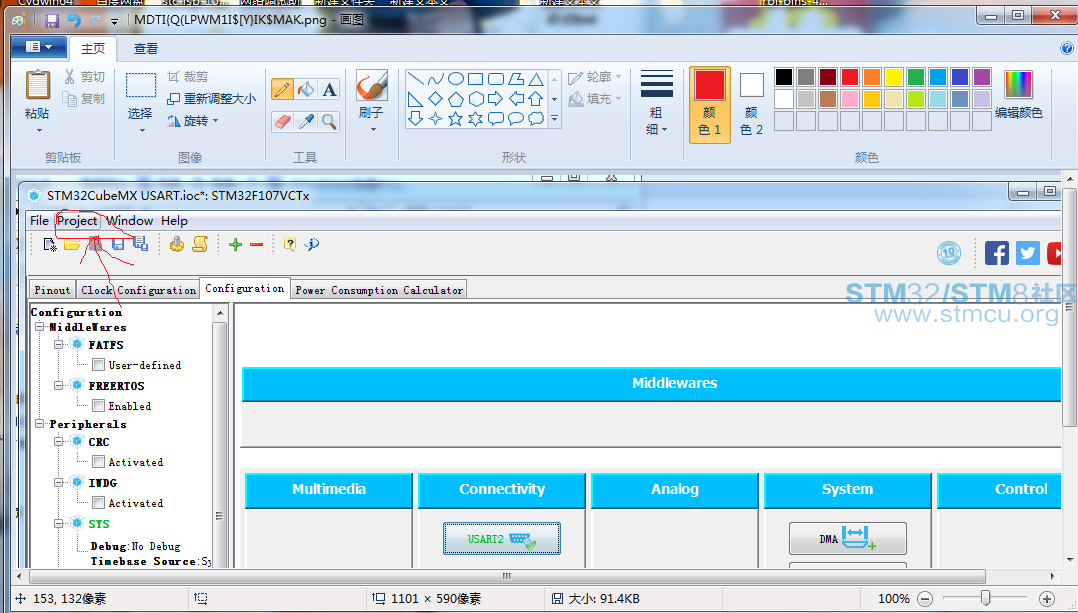Click Open folder icon in STM32CubeMX toolbar
1078x613 pixels.
click(72, 245)
